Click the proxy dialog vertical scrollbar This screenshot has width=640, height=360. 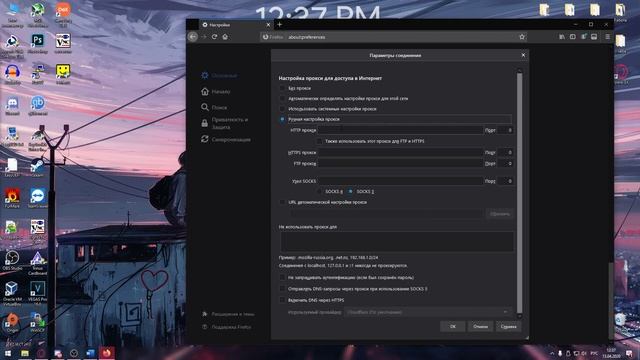tap(520, 193)
